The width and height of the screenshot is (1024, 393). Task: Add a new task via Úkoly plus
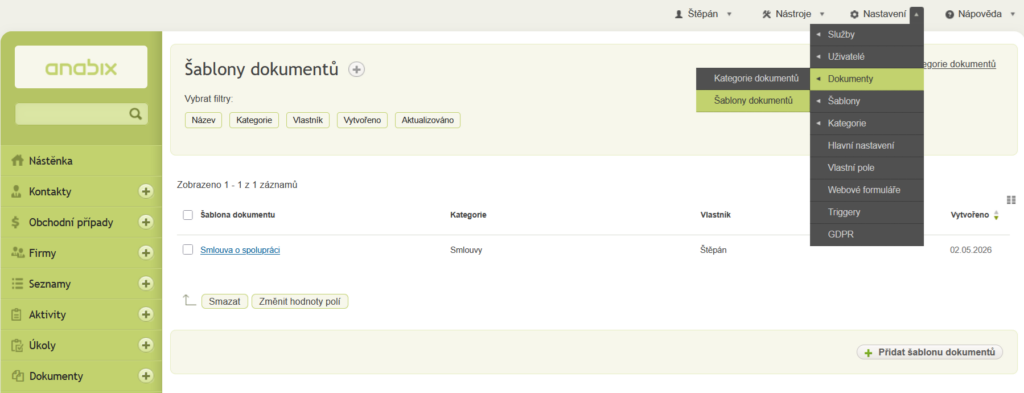146,345
